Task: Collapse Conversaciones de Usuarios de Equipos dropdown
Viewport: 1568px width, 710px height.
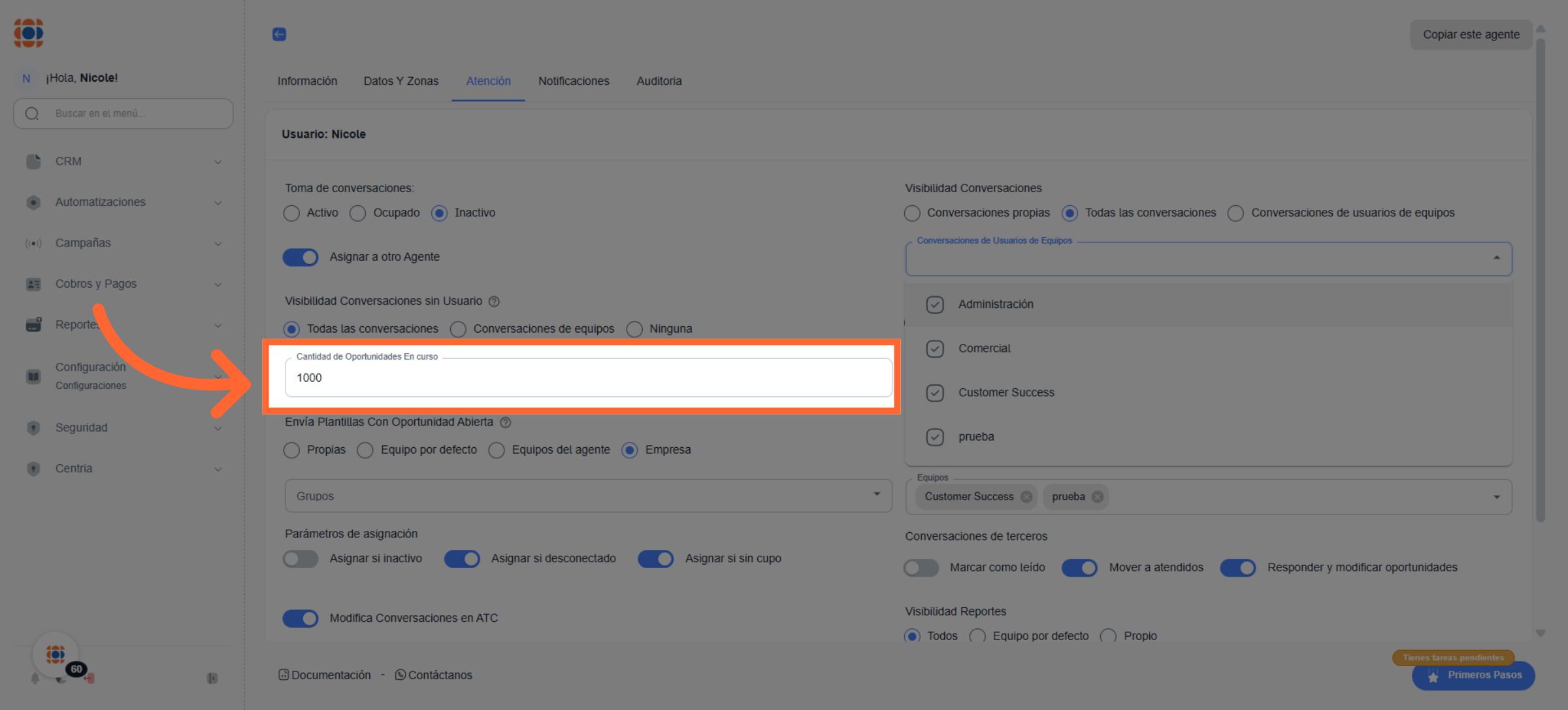Action: (x=1496, y=259)
